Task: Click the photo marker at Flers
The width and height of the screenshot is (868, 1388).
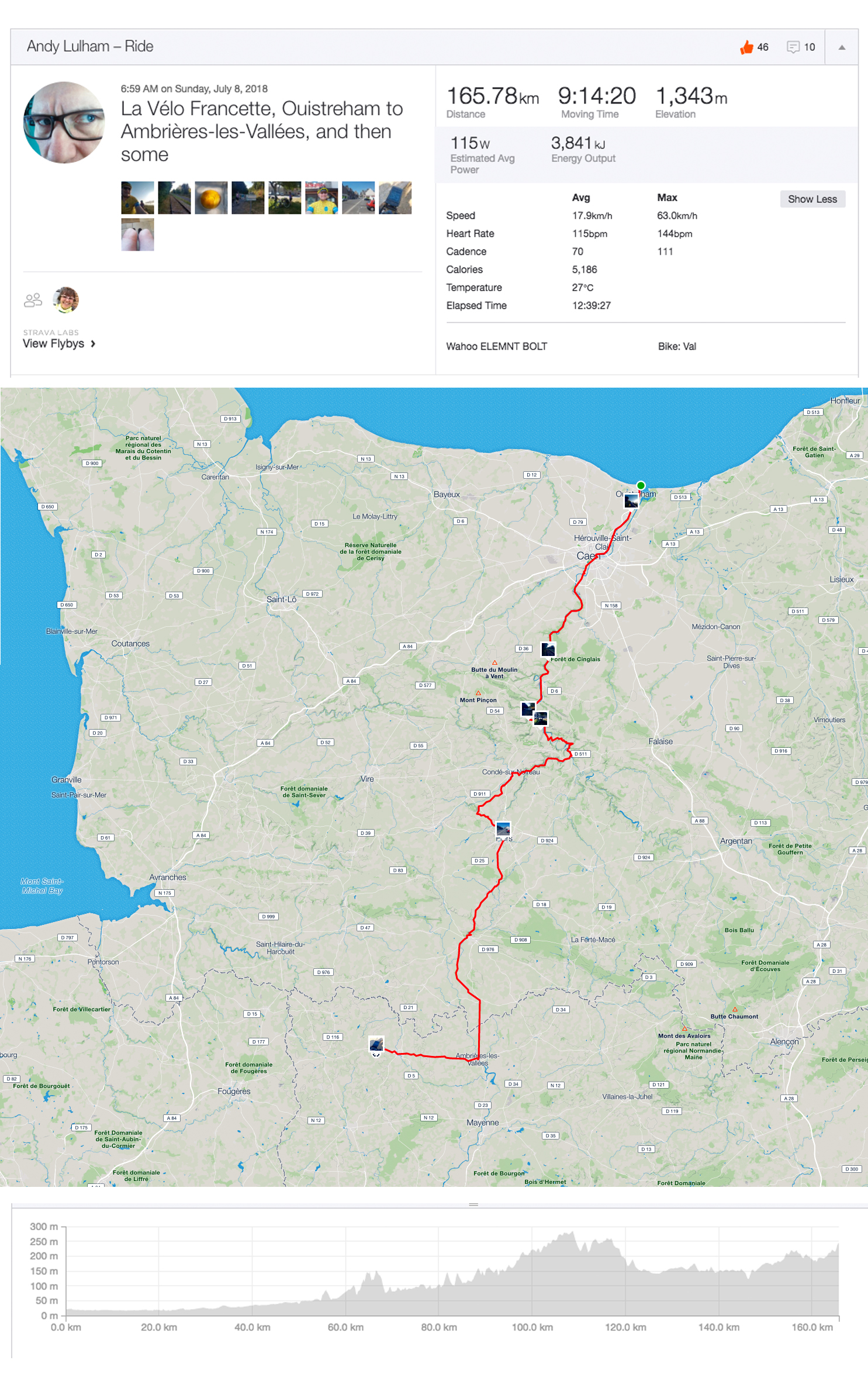Action: (503, 828)
